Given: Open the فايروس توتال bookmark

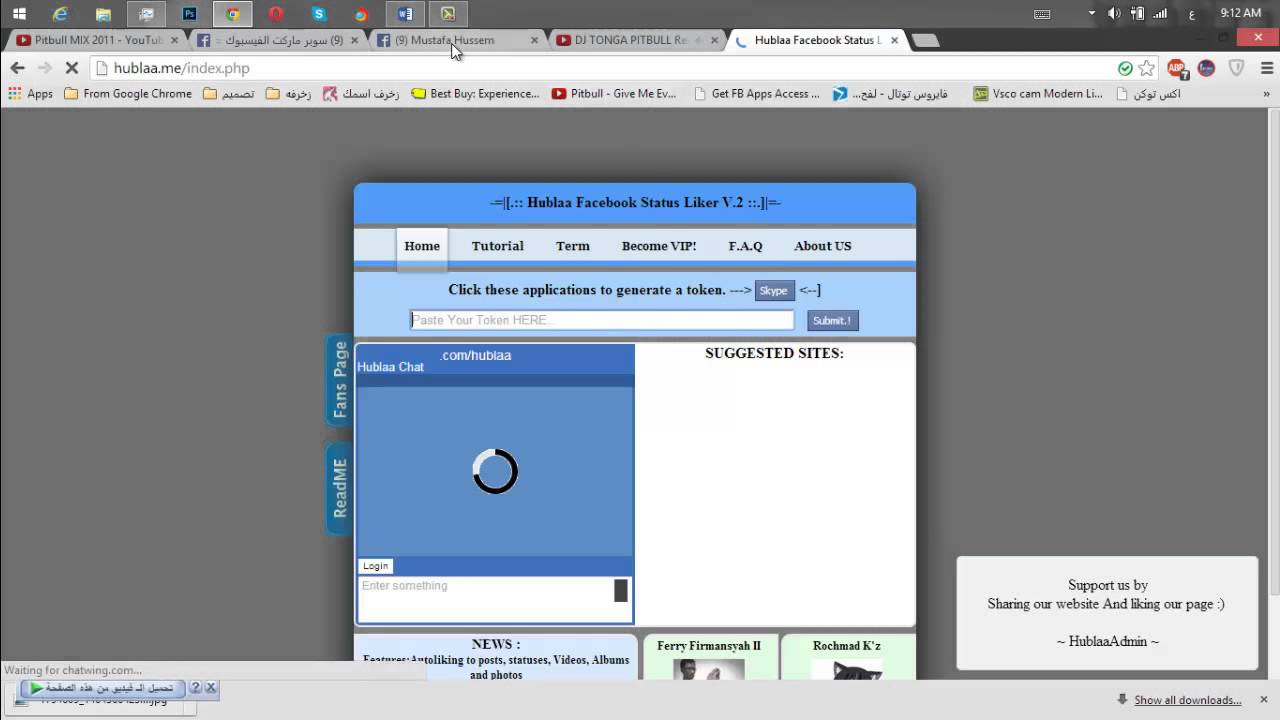Looking at the screenshot, I should (890, 93).
